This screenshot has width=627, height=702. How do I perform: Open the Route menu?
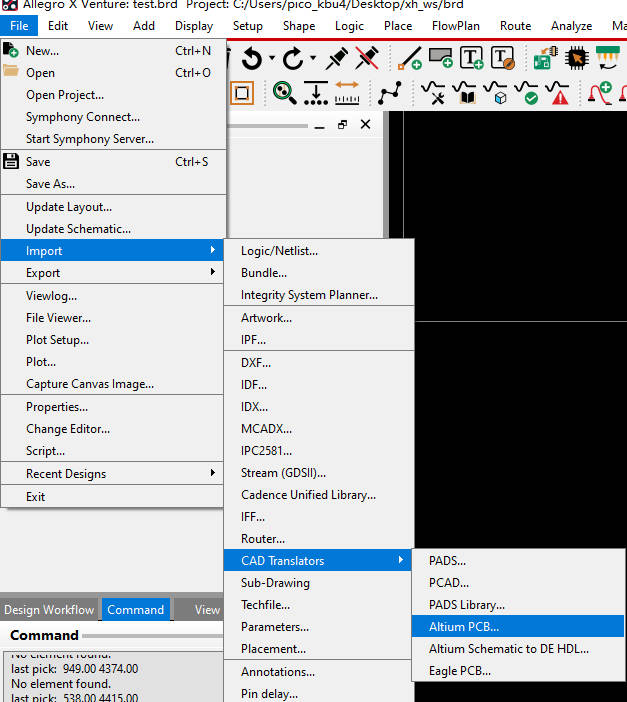[x=515, y=26]
